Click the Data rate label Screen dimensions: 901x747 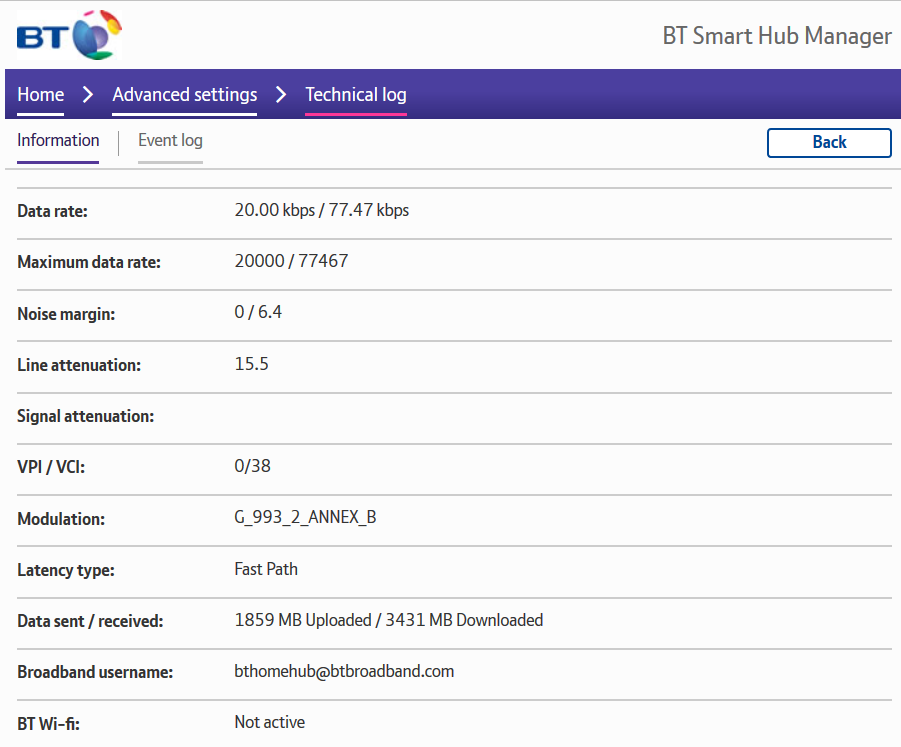coord(52,211)
